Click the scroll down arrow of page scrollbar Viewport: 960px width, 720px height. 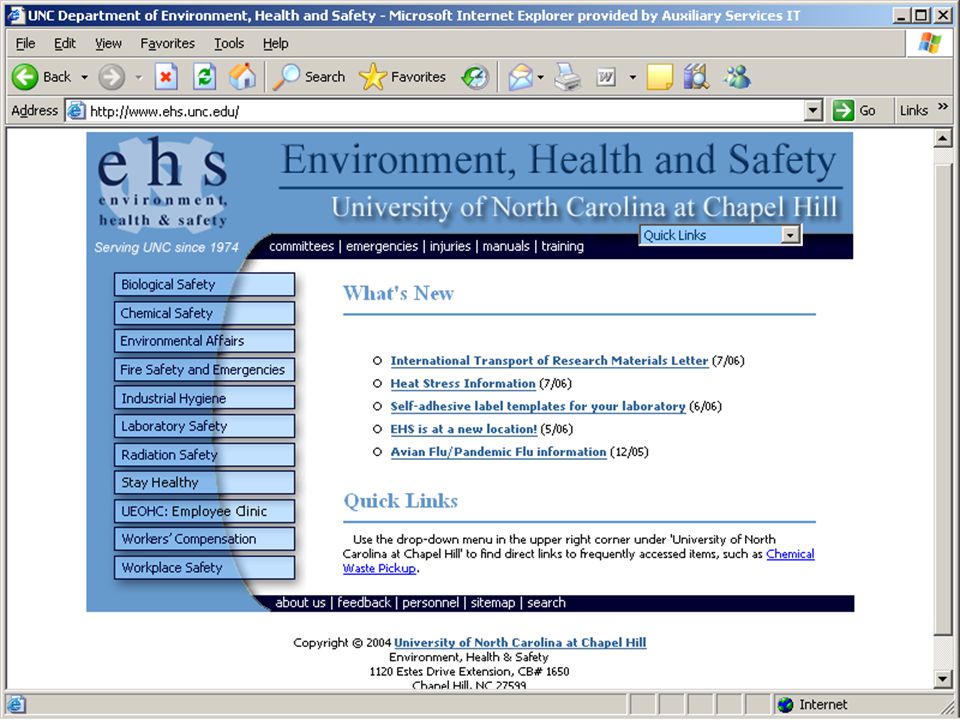(x=942, y=678)
